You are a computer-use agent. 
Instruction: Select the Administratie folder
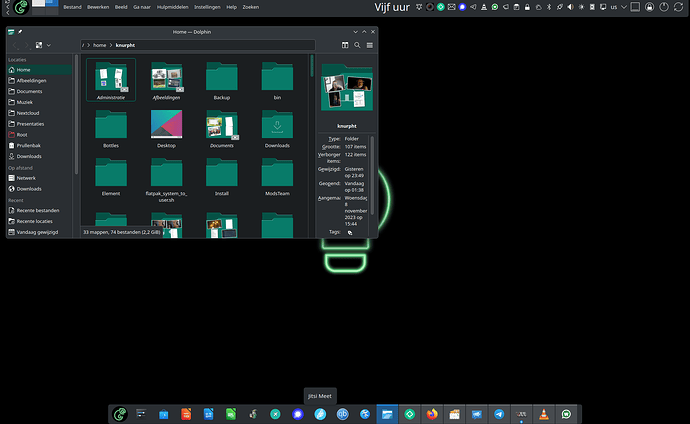click(111, 80)
